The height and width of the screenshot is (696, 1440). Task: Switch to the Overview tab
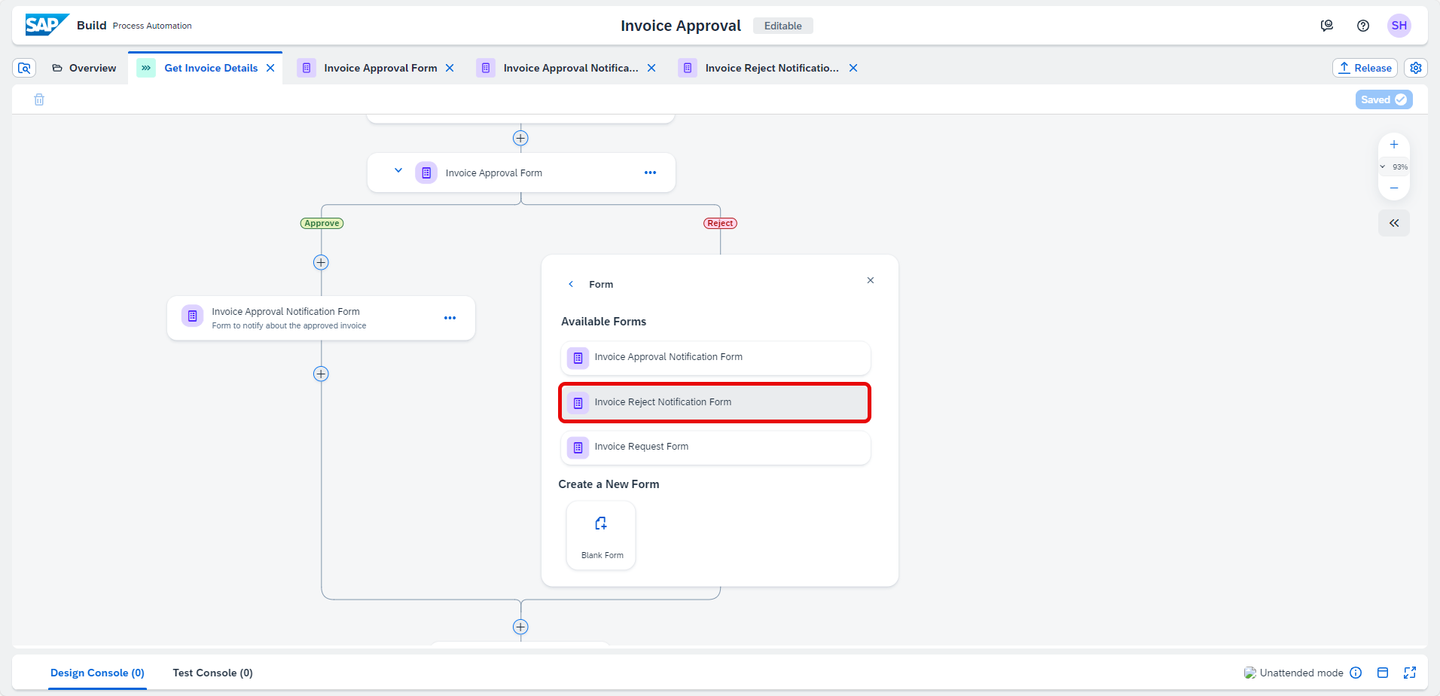84,68
